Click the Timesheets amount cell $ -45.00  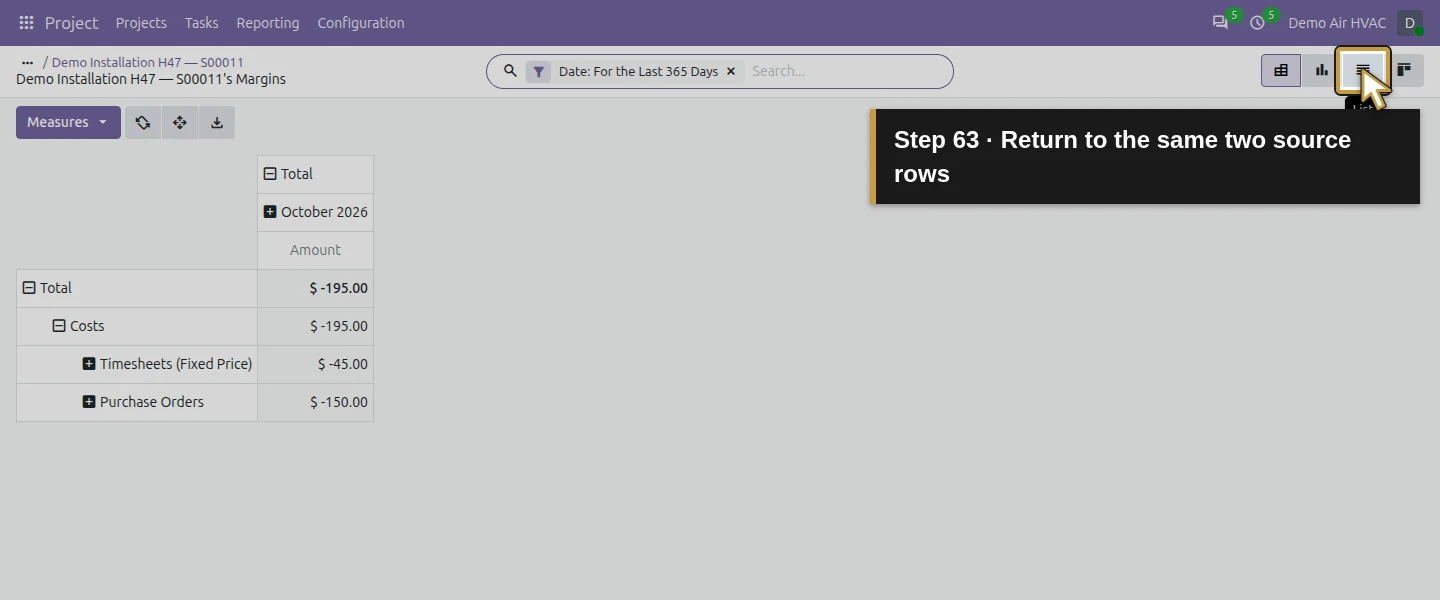click(x=315, y=364)
